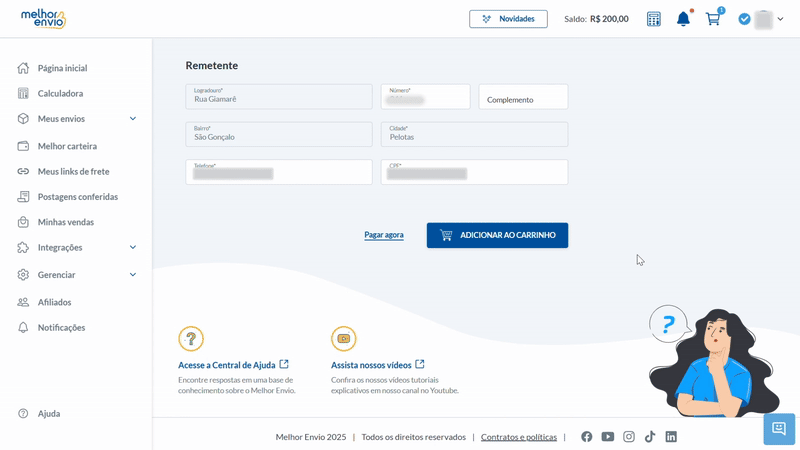
Task: Open the user avatar in the header
Action: (x=763, y=19)
